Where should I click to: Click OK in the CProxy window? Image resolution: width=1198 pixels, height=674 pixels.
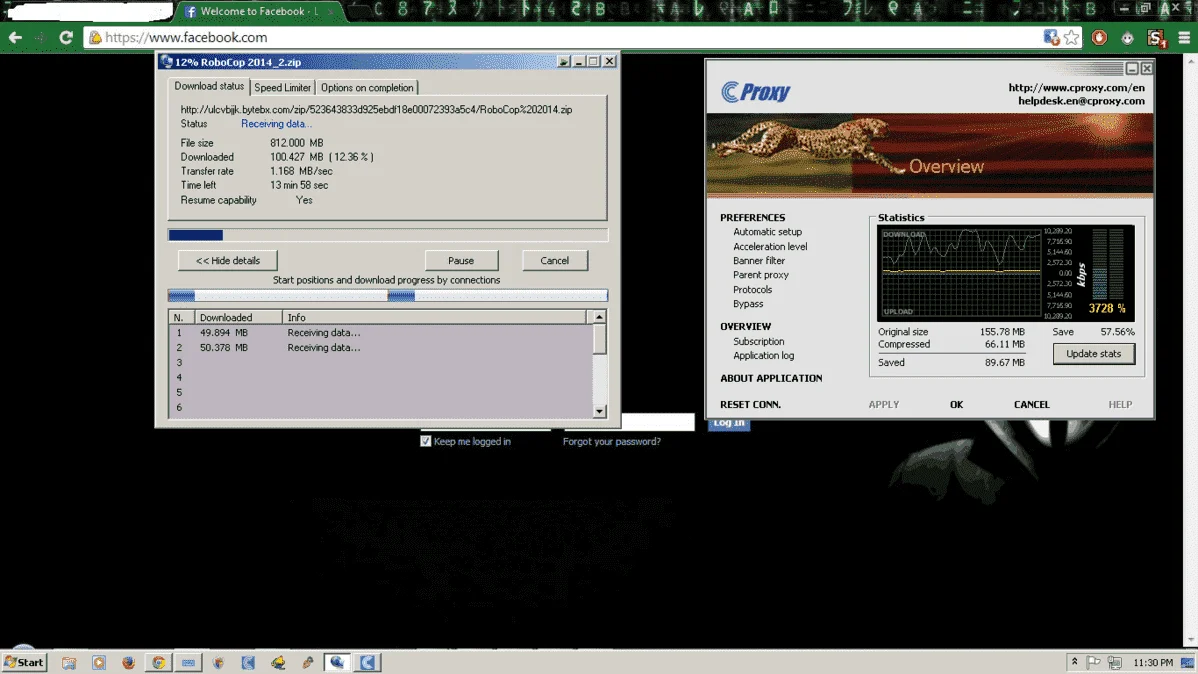pyautogui.click(x=956, y=404)
